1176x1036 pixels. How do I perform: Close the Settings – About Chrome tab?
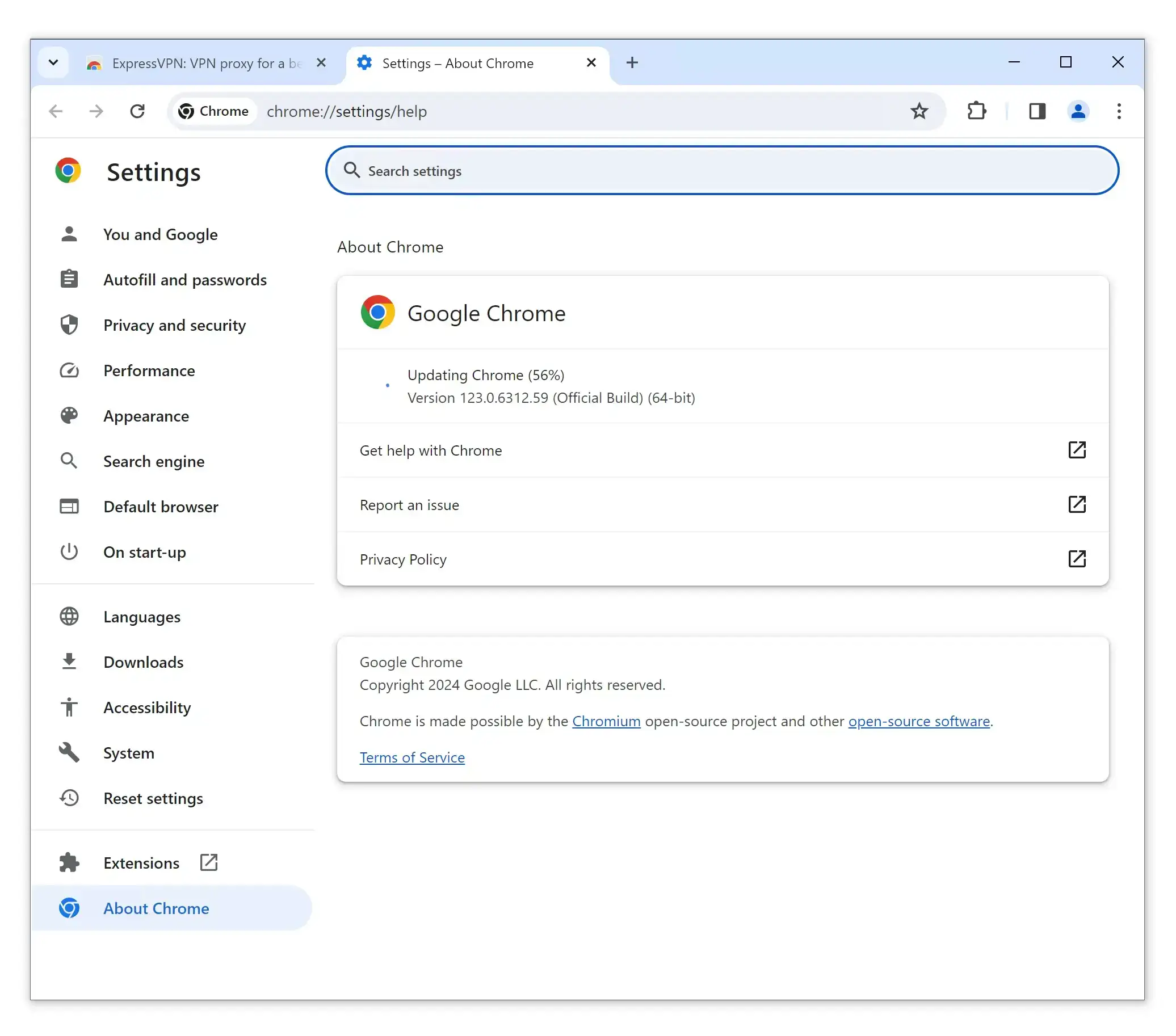(591, 63)
